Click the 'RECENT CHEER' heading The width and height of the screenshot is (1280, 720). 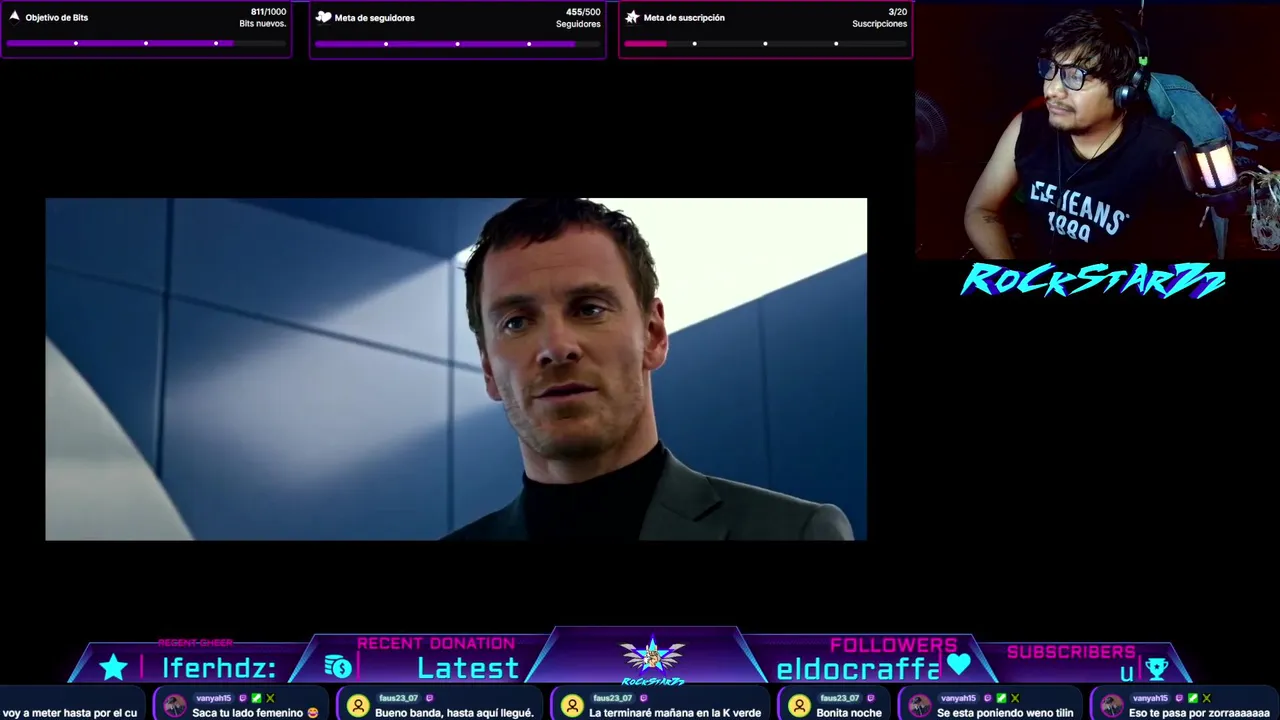pyautogui.click(x=195, y=643)
